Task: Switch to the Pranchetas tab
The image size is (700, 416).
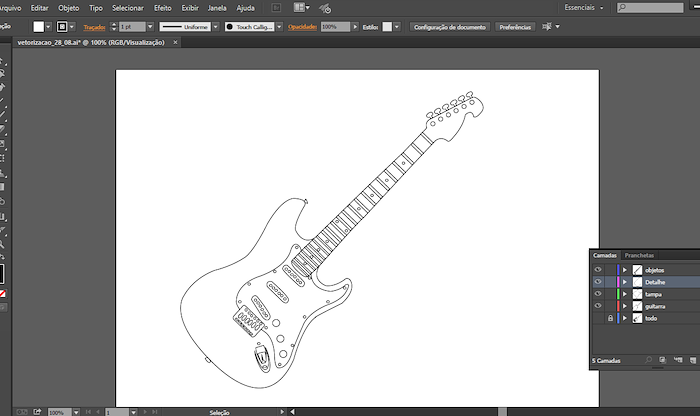Action: 639,255
